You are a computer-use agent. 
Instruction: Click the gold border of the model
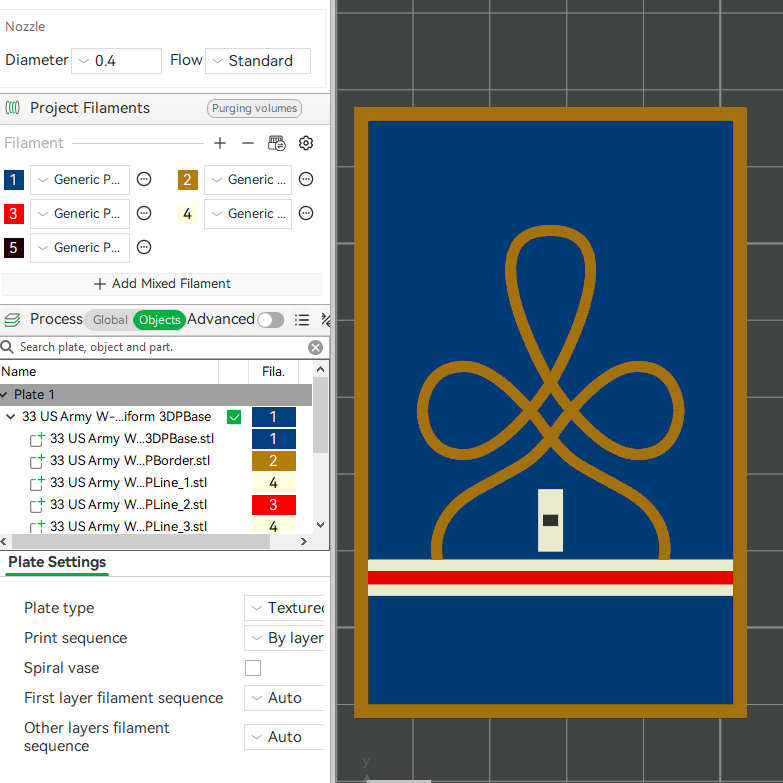(x=550, y=114)
